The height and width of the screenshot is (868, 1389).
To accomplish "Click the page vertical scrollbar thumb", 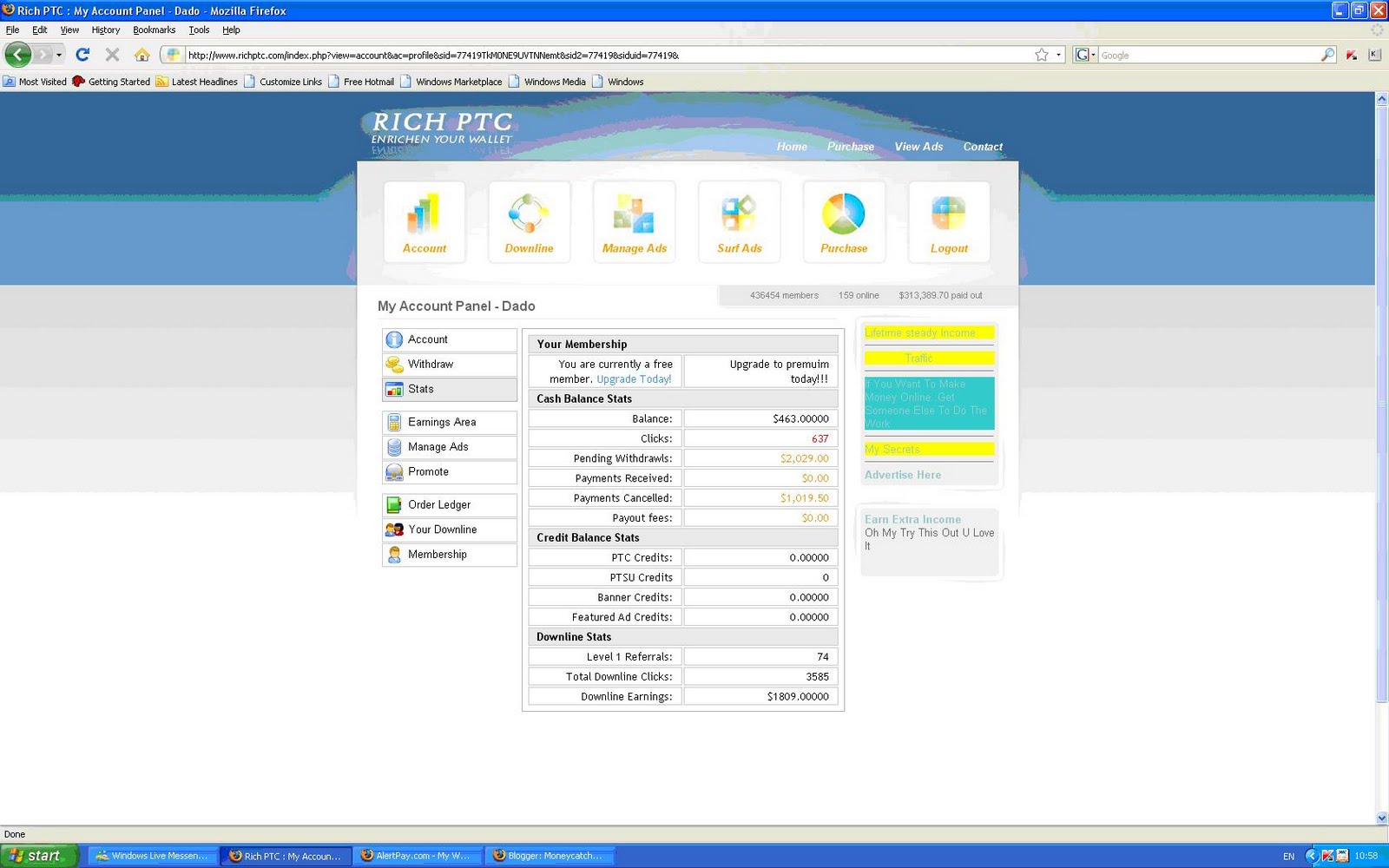I will click(1382, 404).
